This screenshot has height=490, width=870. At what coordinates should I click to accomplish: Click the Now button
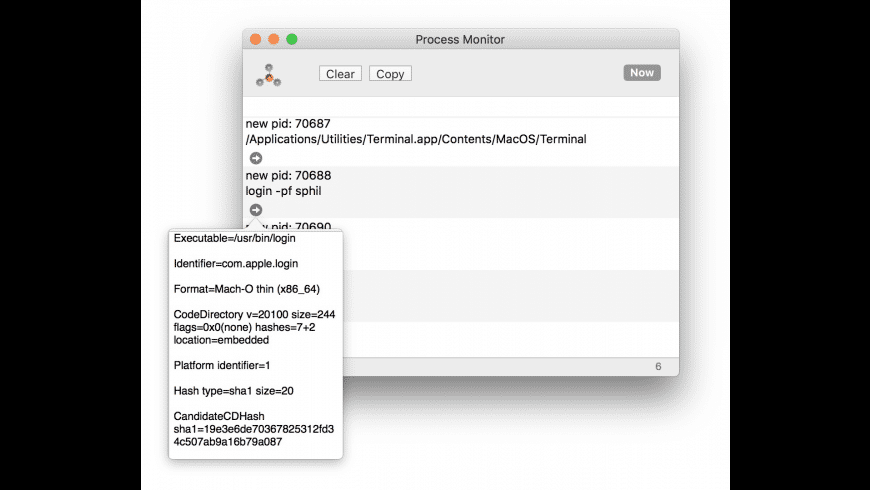tap(642, 73)
